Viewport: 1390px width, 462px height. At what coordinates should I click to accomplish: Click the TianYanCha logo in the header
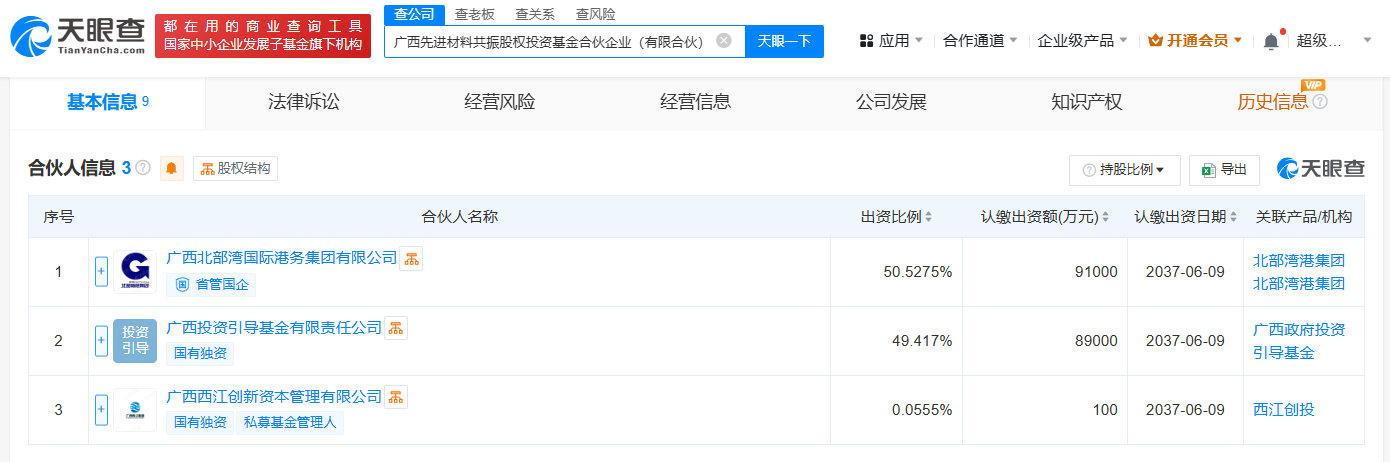click(x=78, y=35)
